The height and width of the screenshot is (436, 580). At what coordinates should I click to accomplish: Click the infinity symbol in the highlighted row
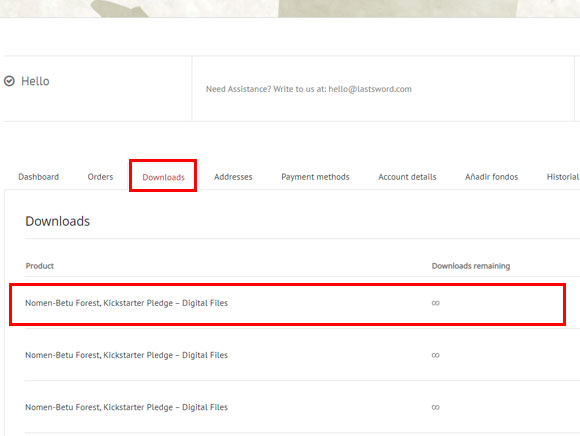tap(435, 303)
